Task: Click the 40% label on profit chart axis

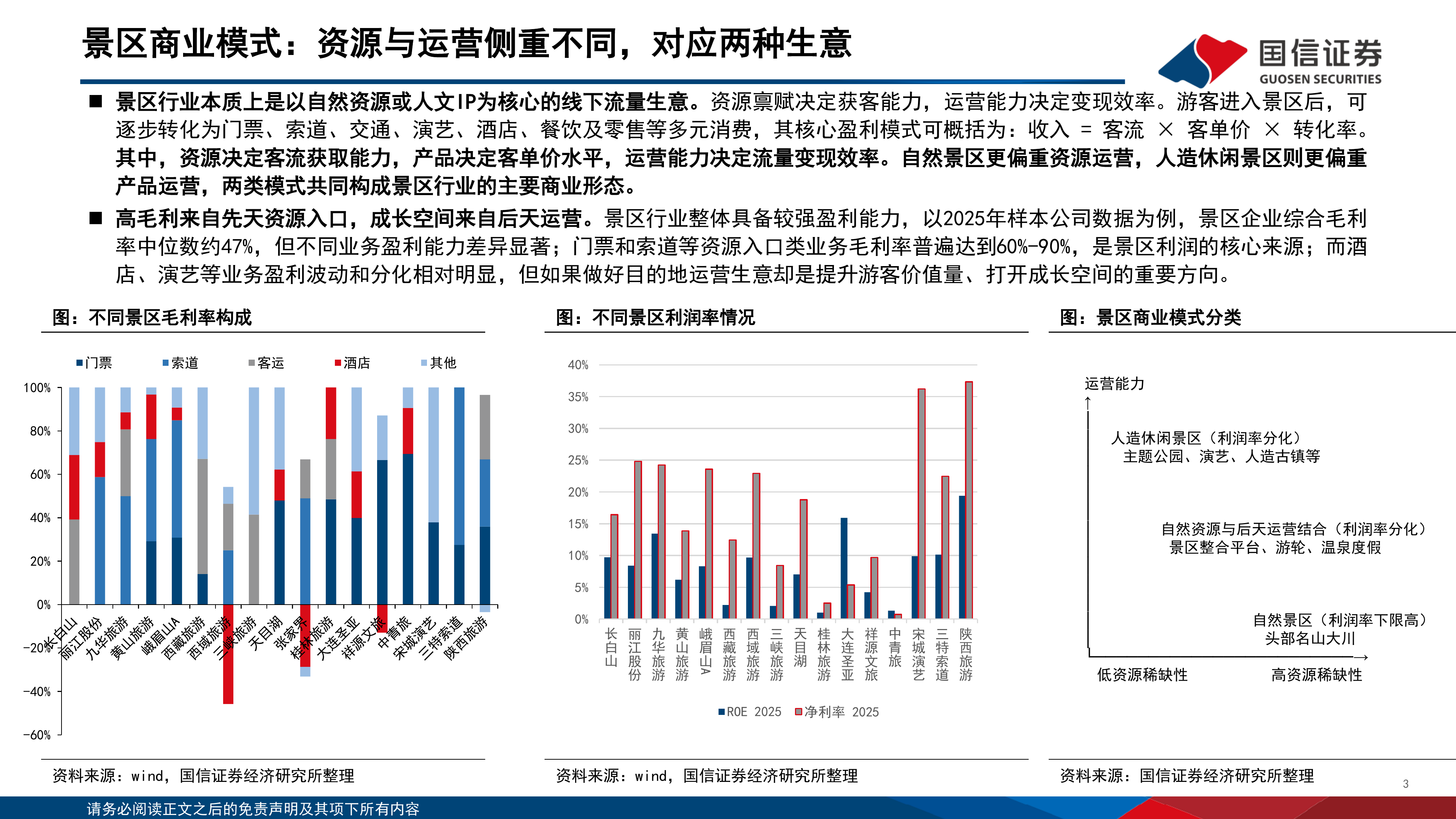Action: [578, 365]
